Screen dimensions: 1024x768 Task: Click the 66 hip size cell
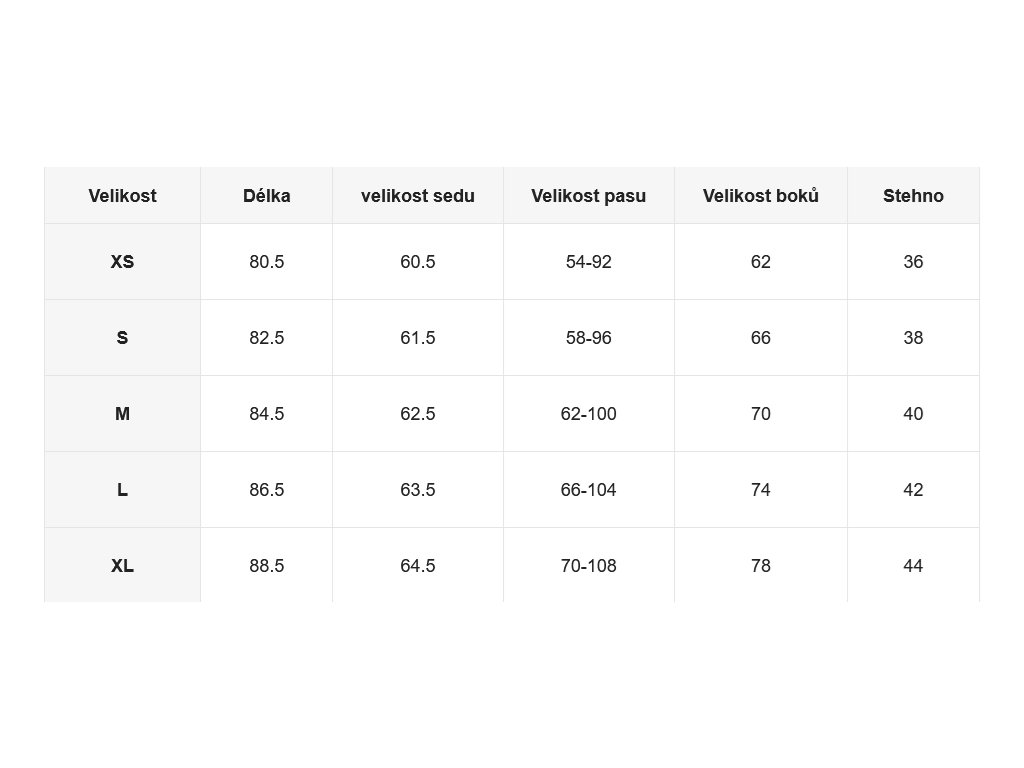tap(761, 338)
